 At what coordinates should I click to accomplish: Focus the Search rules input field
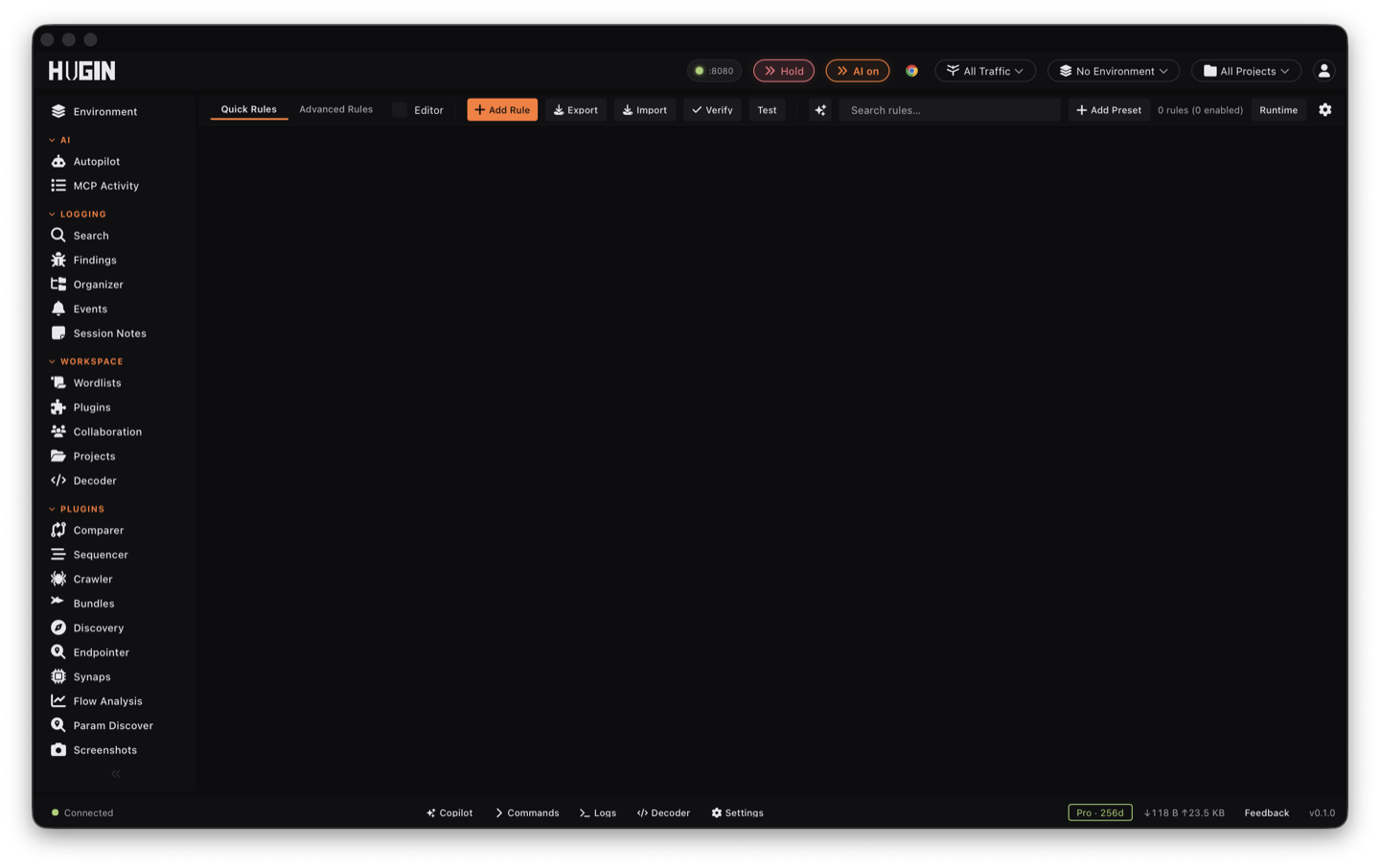pos(950,110)
